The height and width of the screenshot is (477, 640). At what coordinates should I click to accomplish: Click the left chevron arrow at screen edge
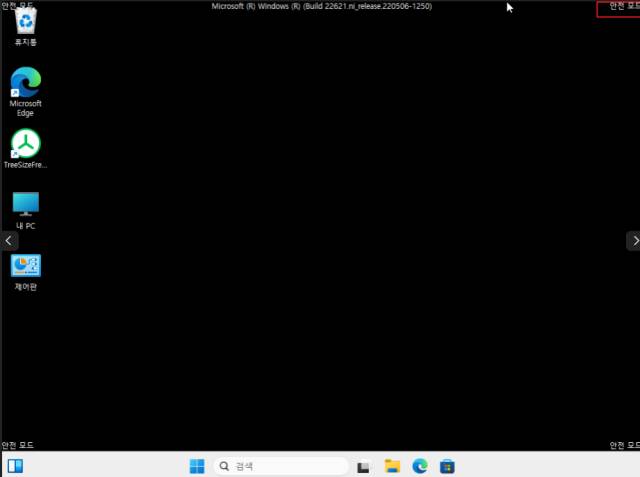pyautogui.click(x=8, y=241)
